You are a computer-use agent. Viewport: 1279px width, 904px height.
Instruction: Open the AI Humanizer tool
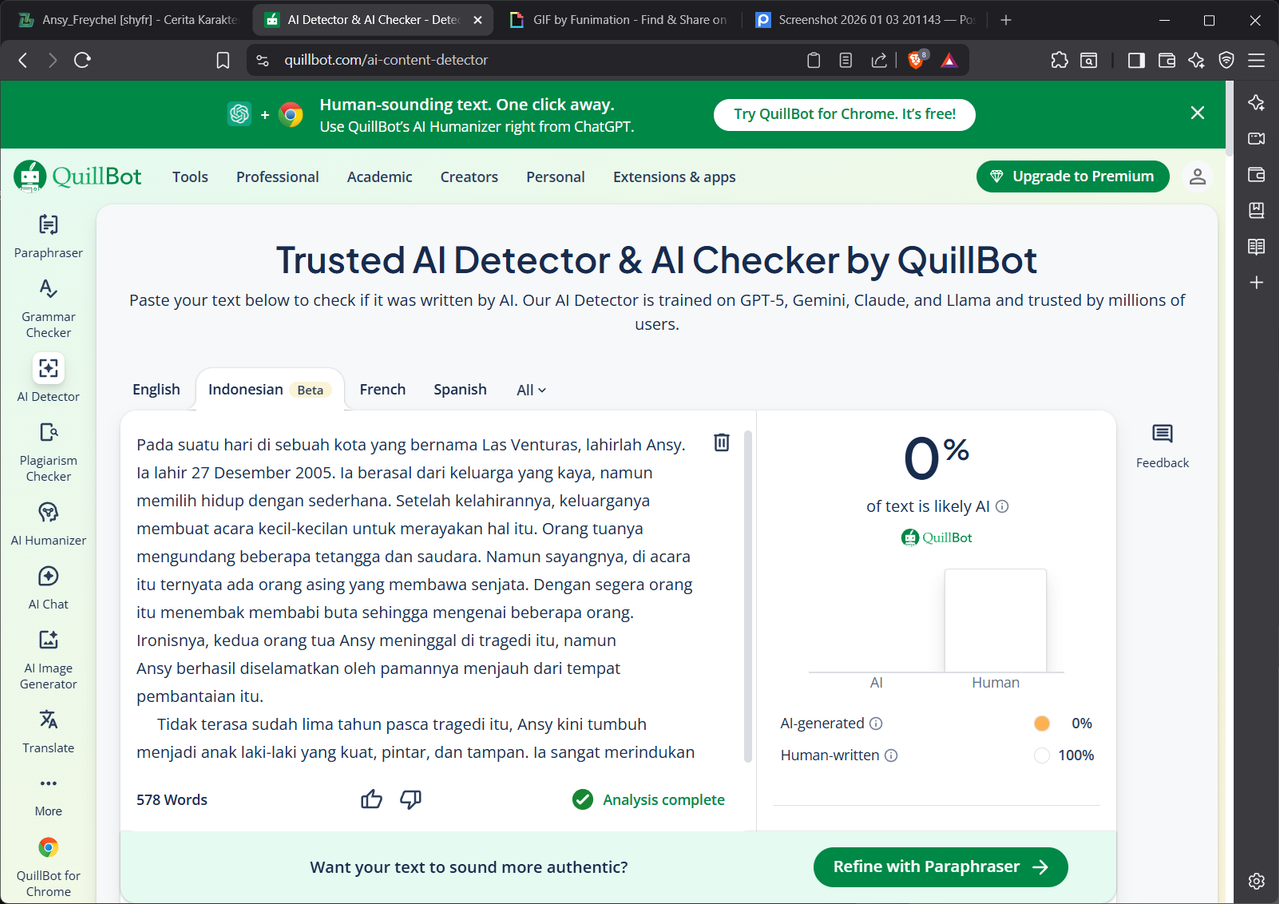pos(48,524)
